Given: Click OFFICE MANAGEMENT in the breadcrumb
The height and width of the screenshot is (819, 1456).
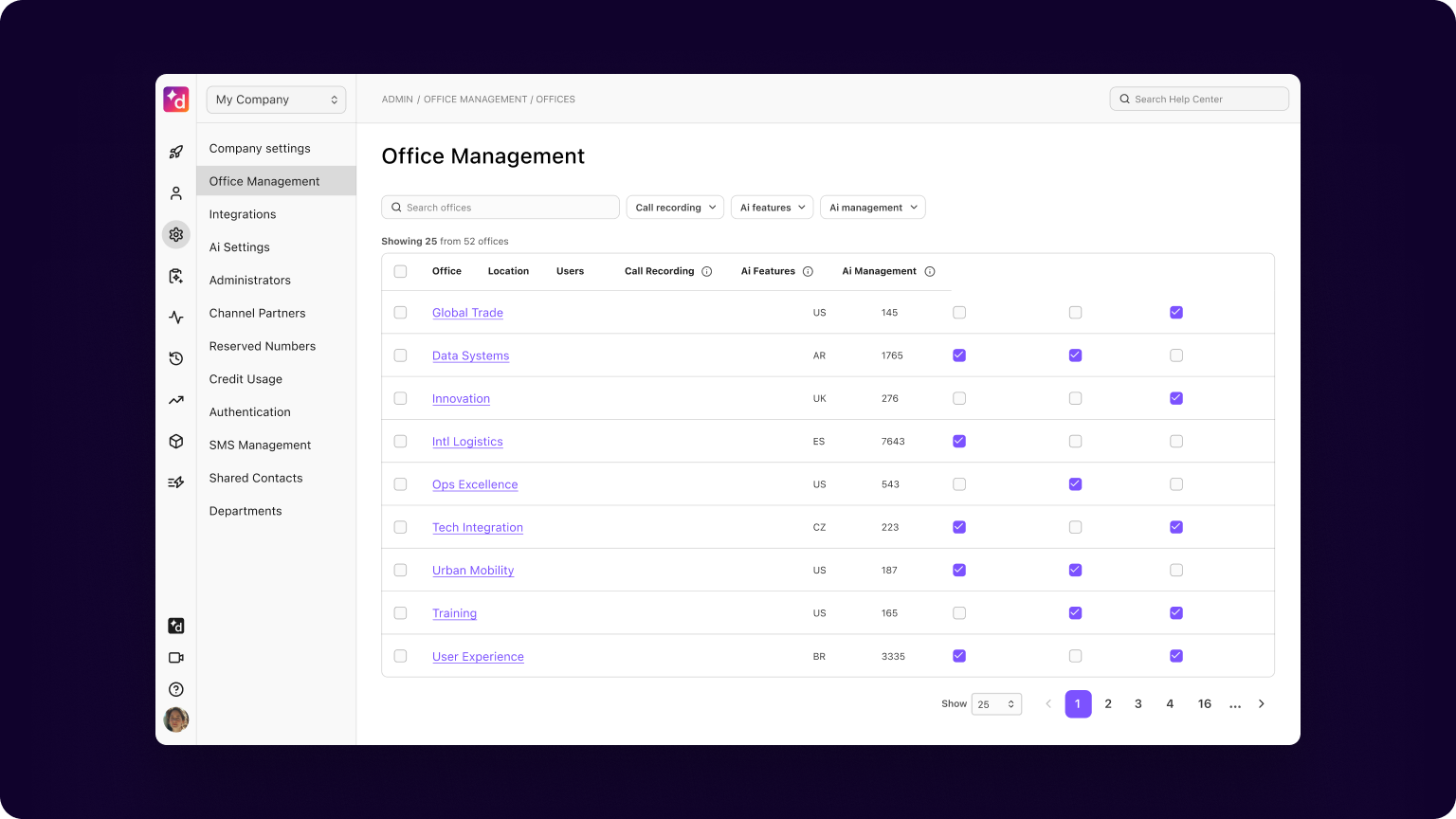Looking at the screenshot, I should pos(475,100).
